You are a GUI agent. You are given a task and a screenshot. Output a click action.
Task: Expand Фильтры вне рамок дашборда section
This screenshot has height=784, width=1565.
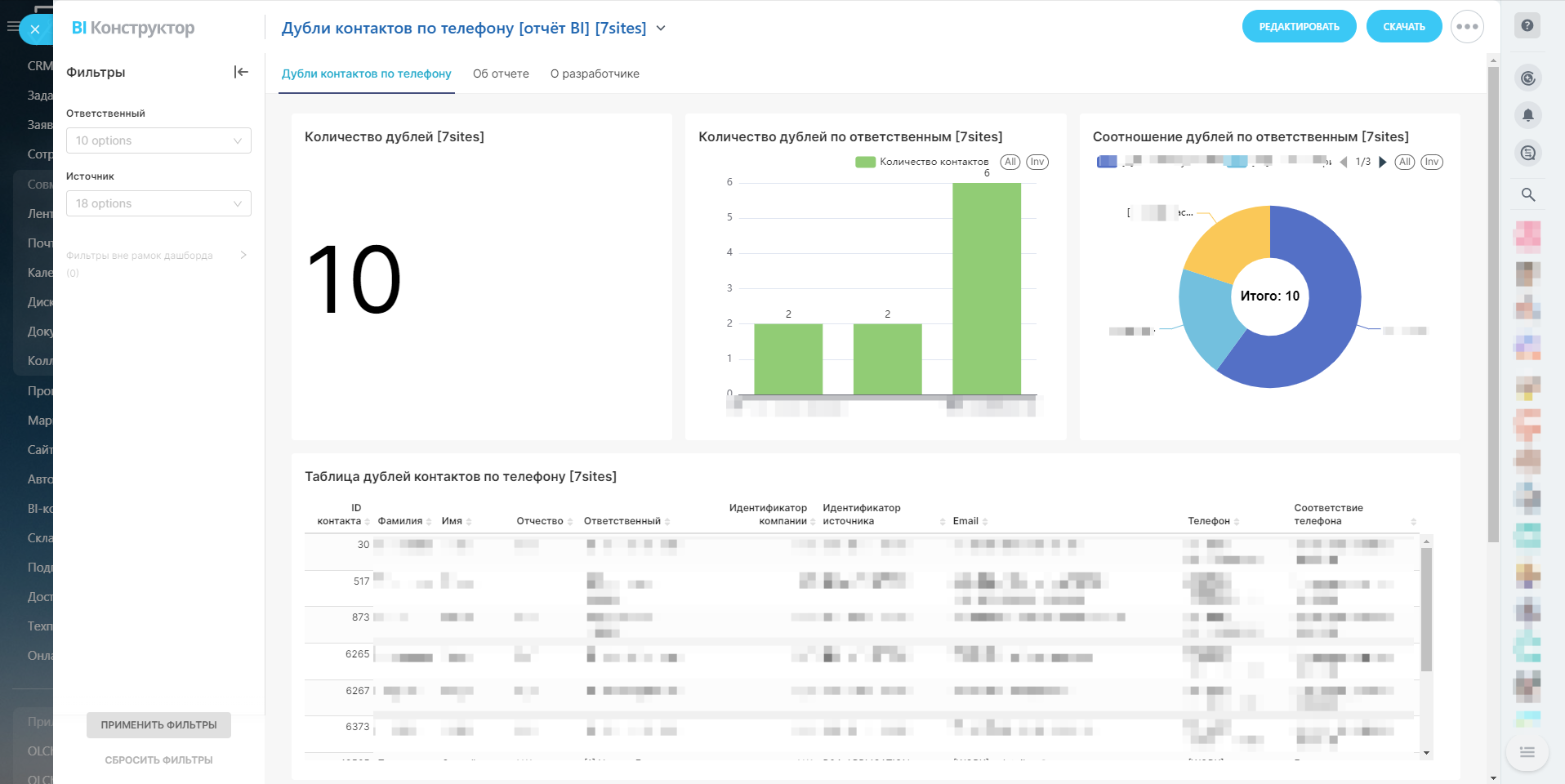[x=243, y=256]
